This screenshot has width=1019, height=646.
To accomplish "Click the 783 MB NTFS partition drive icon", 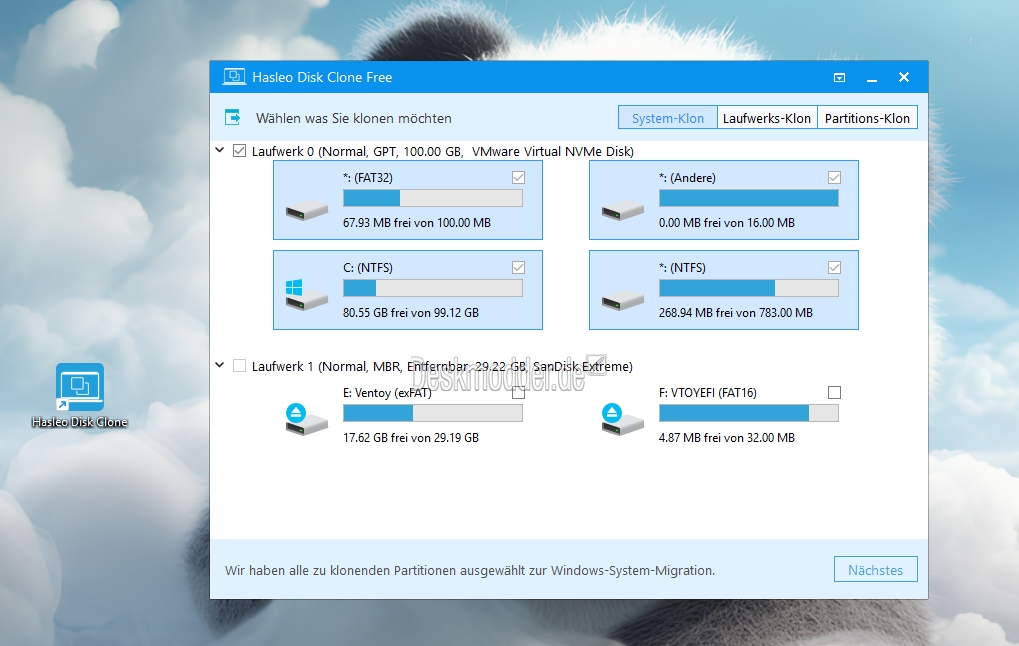I will point(623,300).
